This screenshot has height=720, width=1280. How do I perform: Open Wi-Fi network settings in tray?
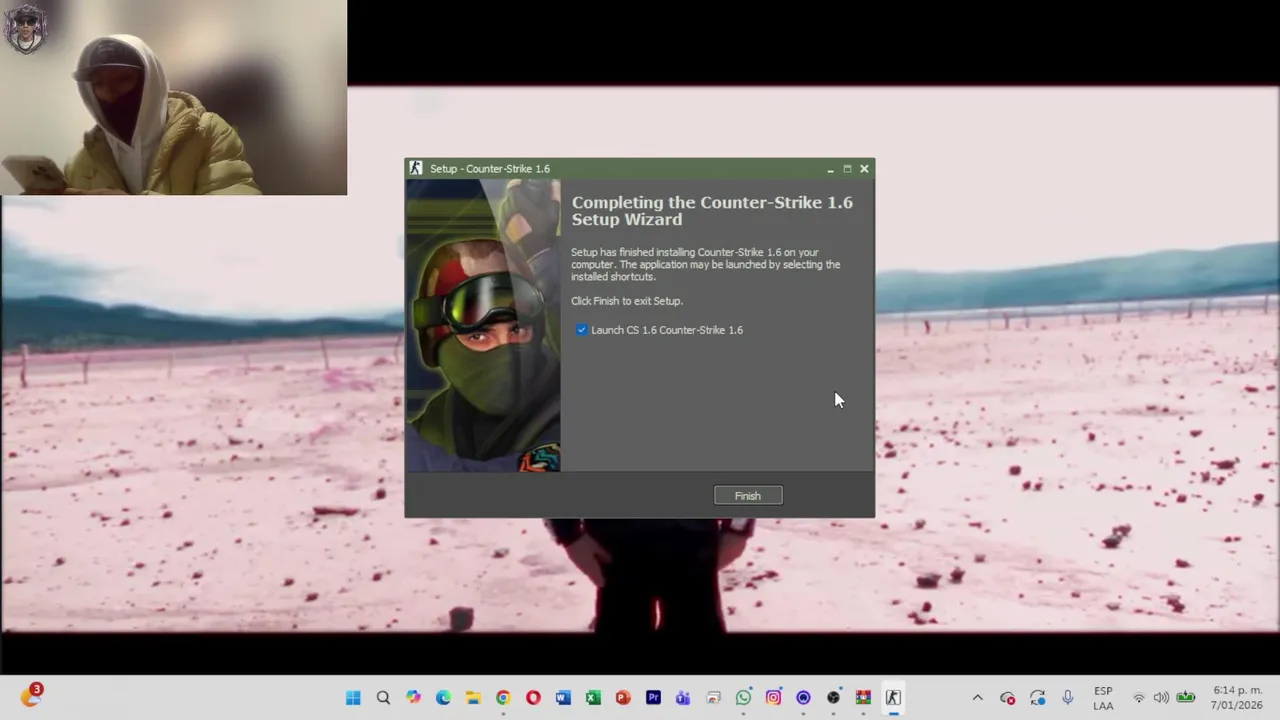click(1138, 698)
